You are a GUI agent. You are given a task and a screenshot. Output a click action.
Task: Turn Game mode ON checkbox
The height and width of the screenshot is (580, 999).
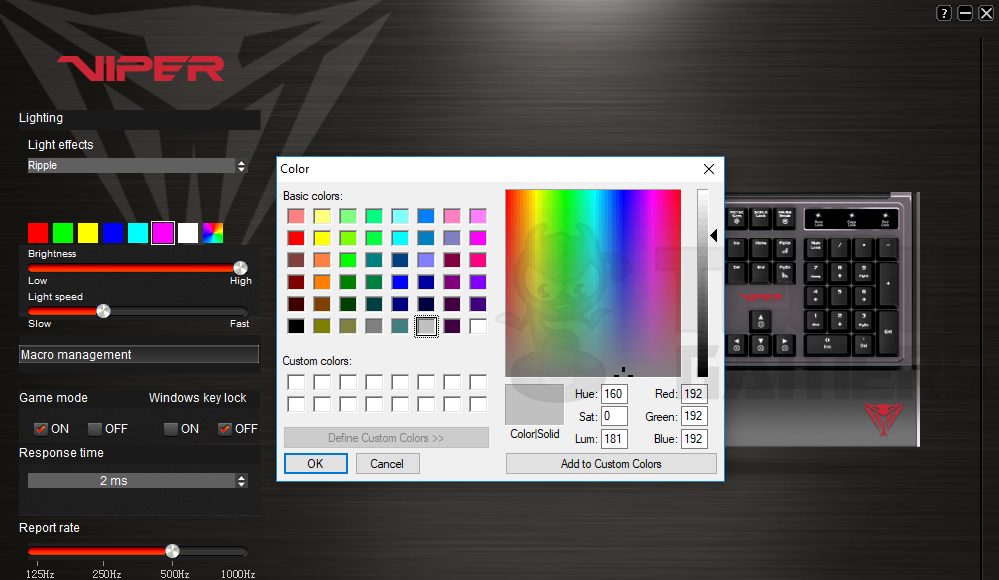41,429
